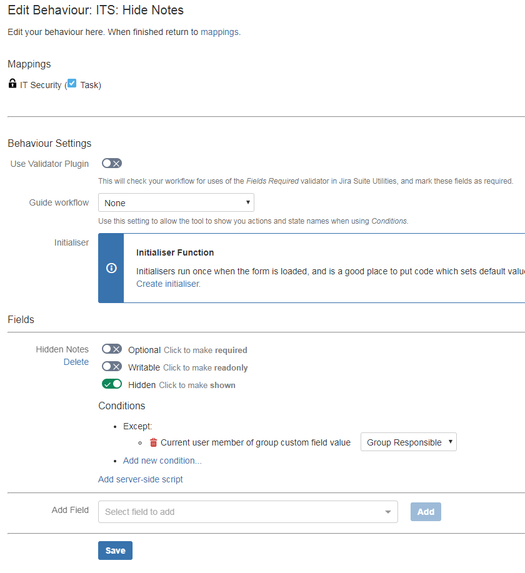Click the info icon in Initialiser panel

[x=111, y=268]
